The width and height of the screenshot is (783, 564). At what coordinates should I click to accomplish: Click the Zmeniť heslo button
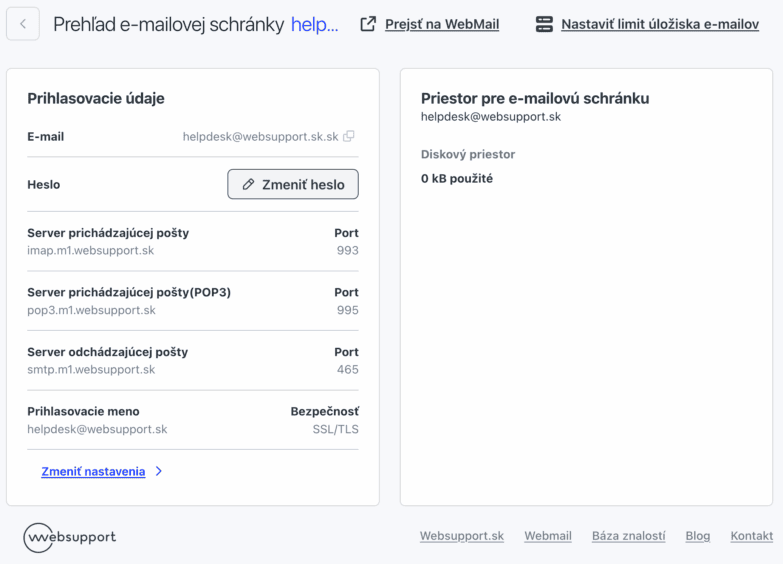293,184
